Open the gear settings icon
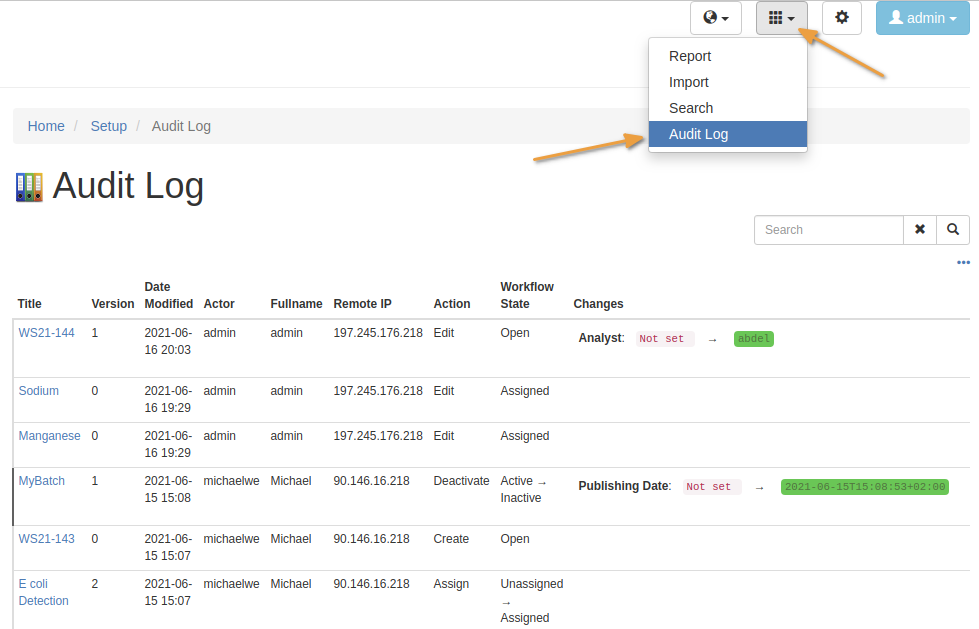 point(842,18)
